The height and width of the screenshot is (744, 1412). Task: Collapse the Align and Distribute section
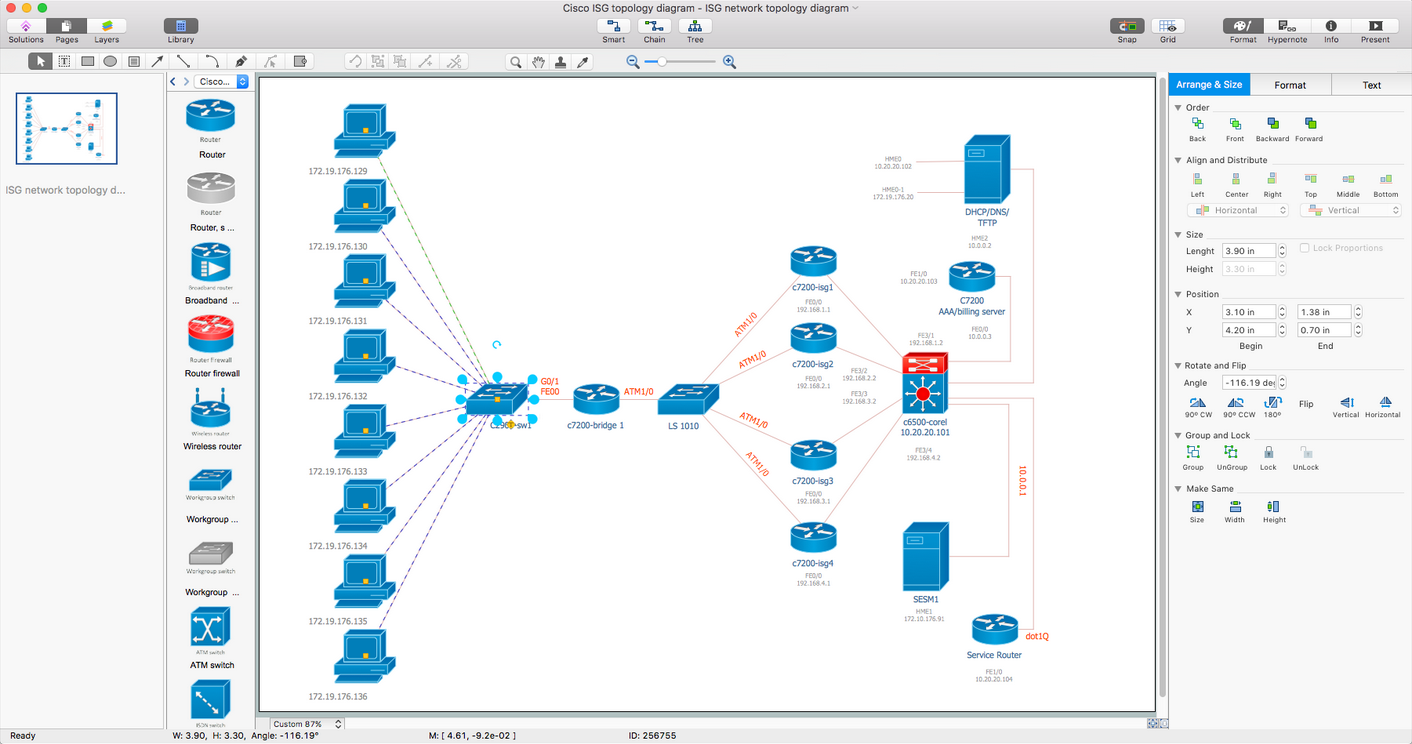coord(1179,160)
